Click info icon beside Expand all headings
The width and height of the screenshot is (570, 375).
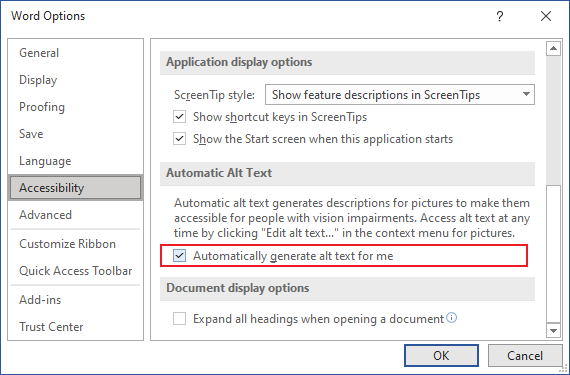[x=451, y=318]
